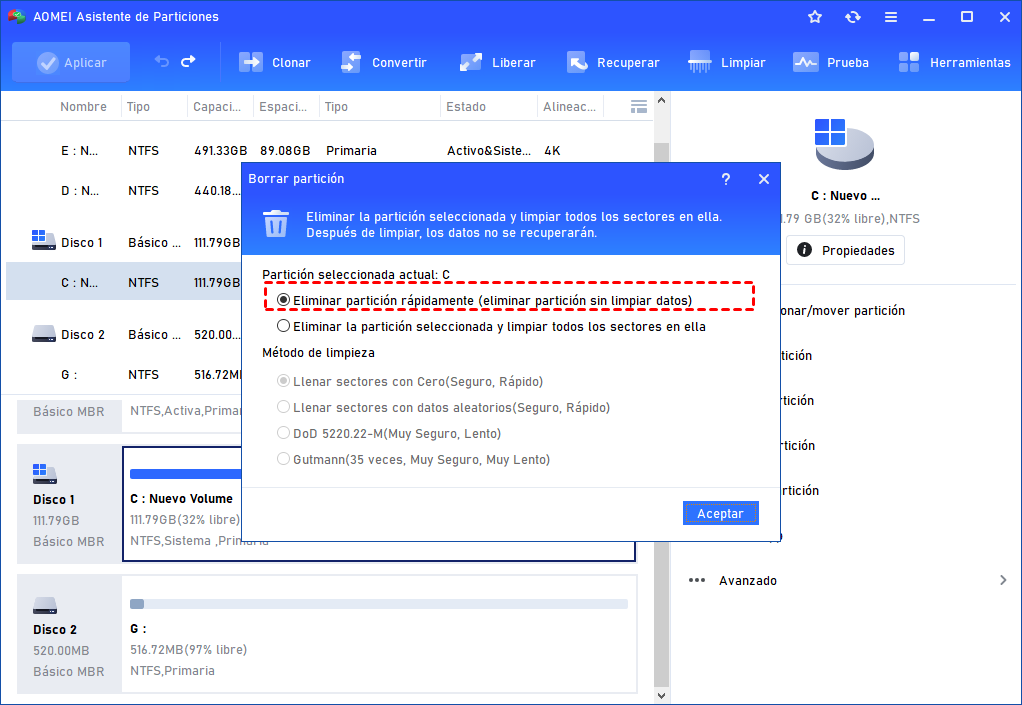Open the Convertir tool

coord(385,61)
